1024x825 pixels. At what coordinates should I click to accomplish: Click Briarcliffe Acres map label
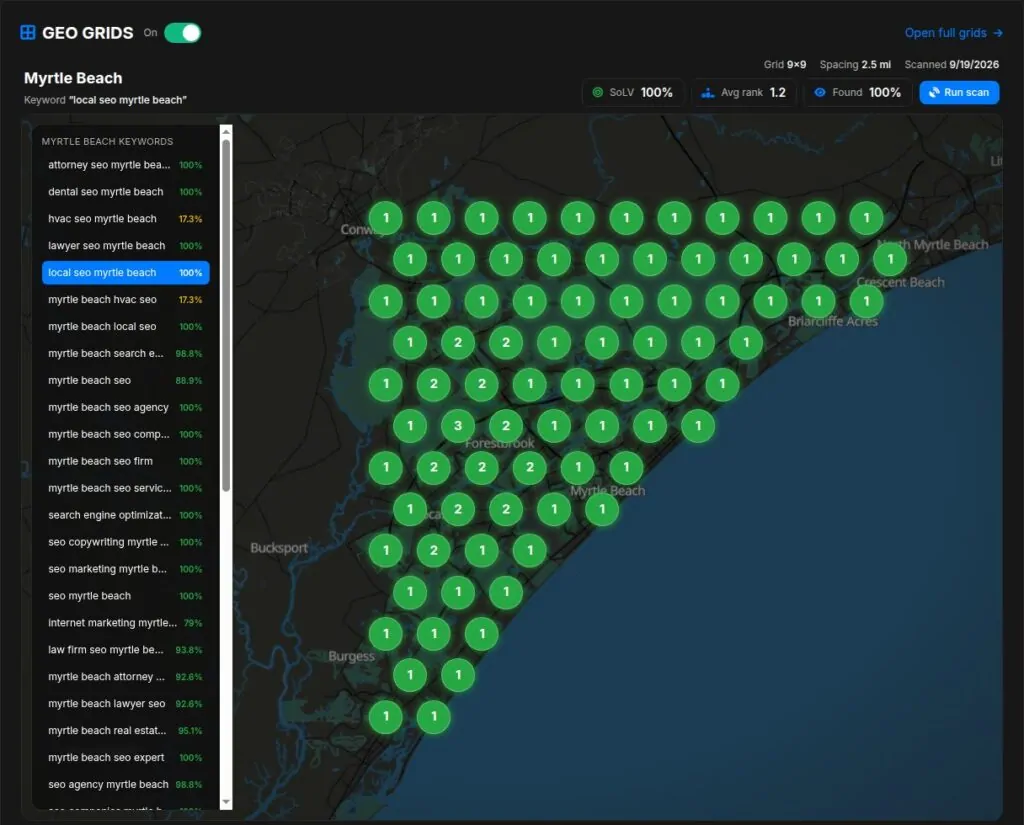(x=833, y=321)
